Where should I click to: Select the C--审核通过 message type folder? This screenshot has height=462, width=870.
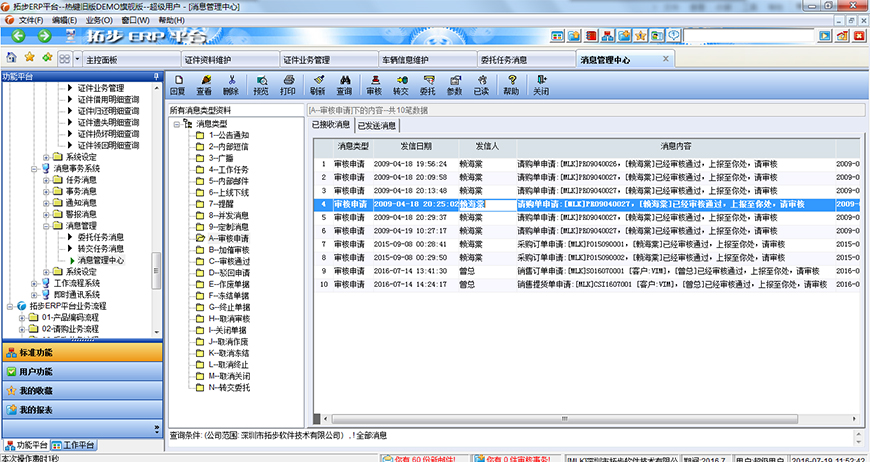click(229, 261)
